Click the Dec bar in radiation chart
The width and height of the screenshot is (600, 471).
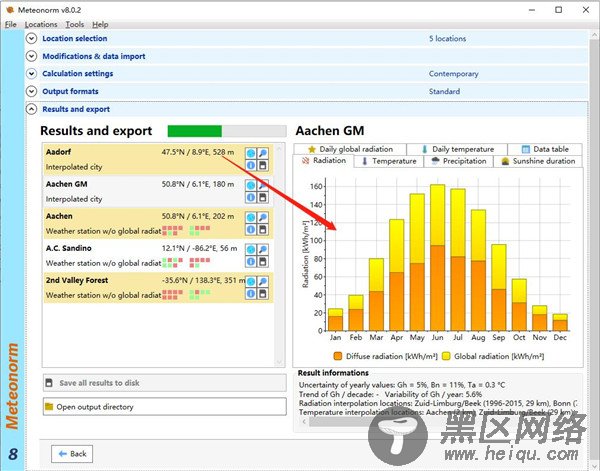click(560, 323)
